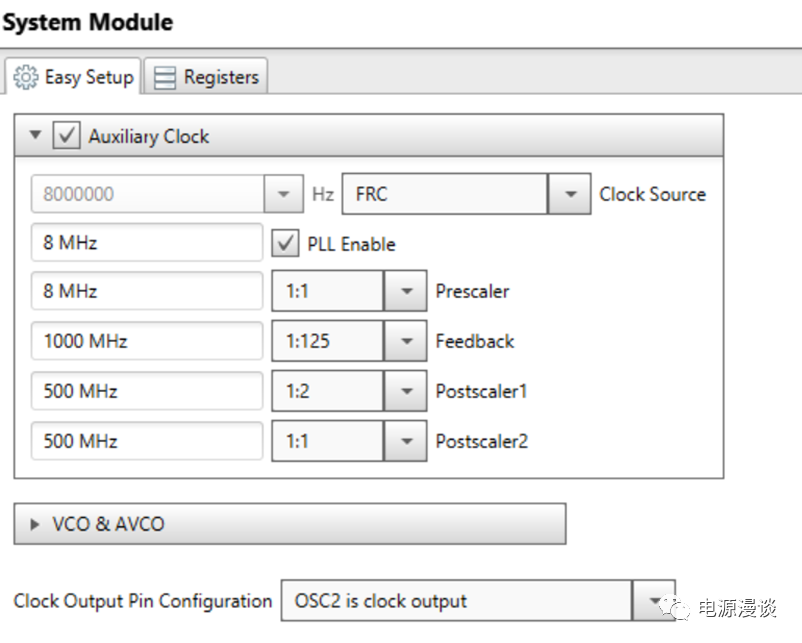Click the 500 MHz Postscaler1 frequency field
Screen dimensions: 802x643
click(146, 391)
